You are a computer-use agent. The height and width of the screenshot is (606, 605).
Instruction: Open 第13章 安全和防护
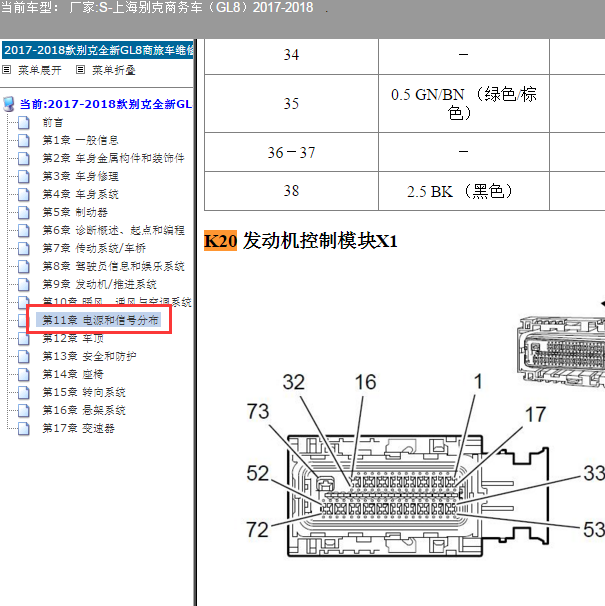[89, 356]
